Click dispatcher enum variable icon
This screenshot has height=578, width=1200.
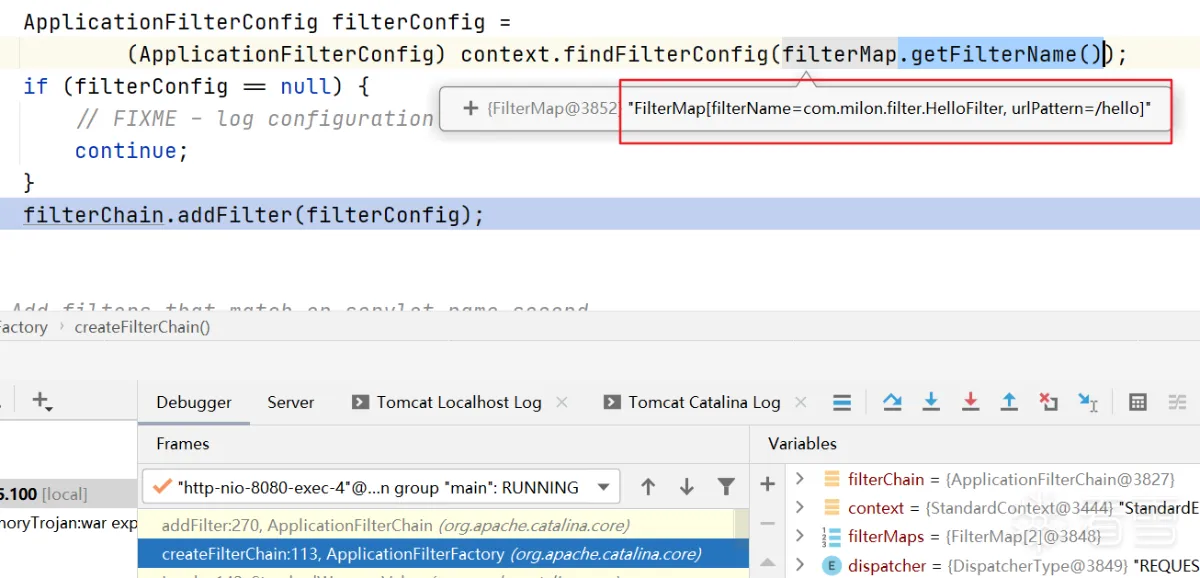832,566
